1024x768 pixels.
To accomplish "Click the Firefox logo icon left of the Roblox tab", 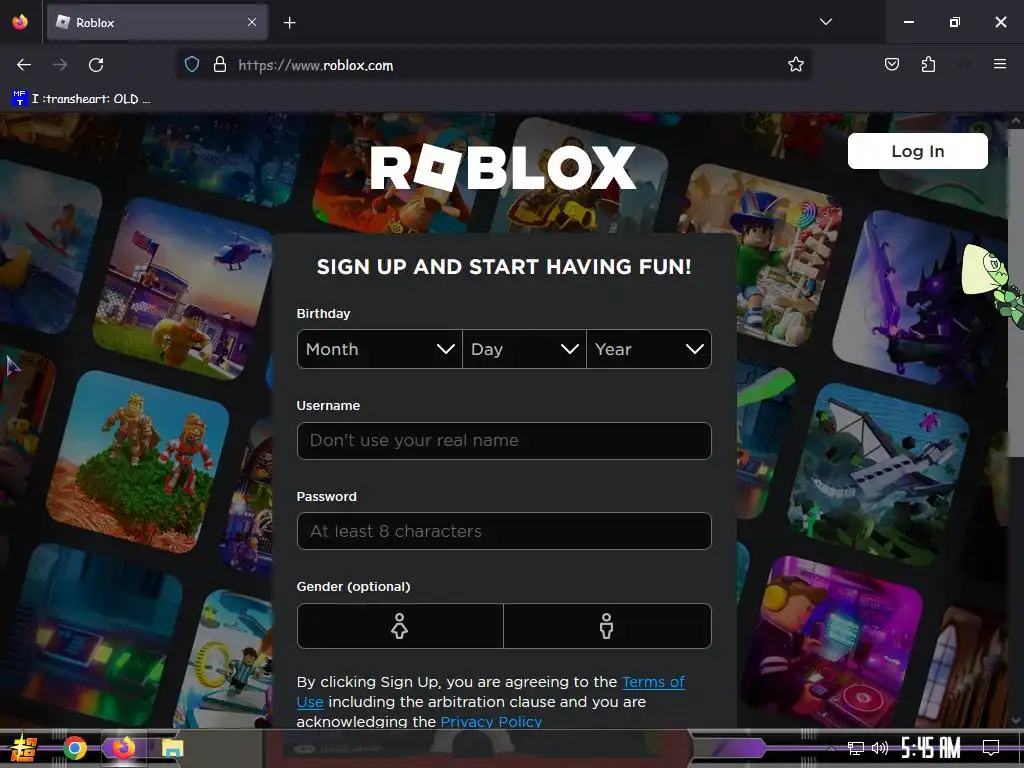I will coord(20,22).
